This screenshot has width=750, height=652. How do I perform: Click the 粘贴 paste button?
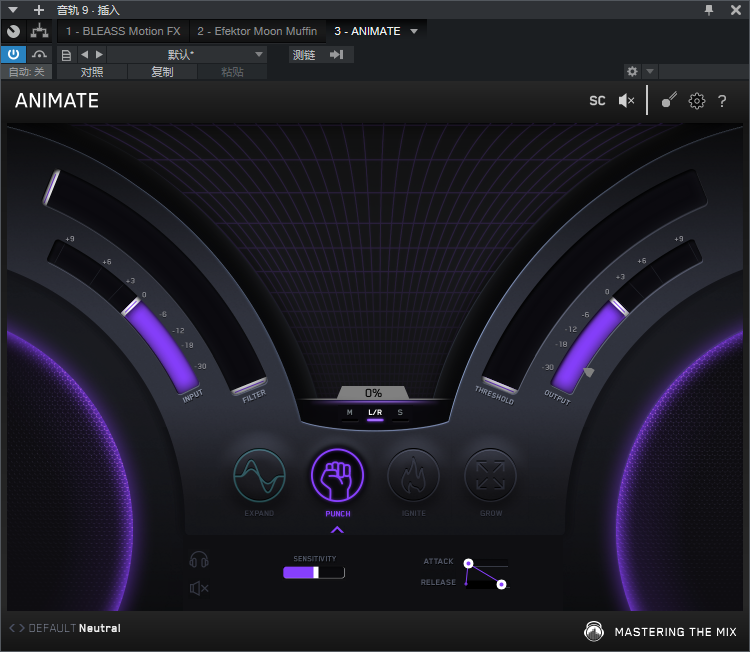coord(232,72)
